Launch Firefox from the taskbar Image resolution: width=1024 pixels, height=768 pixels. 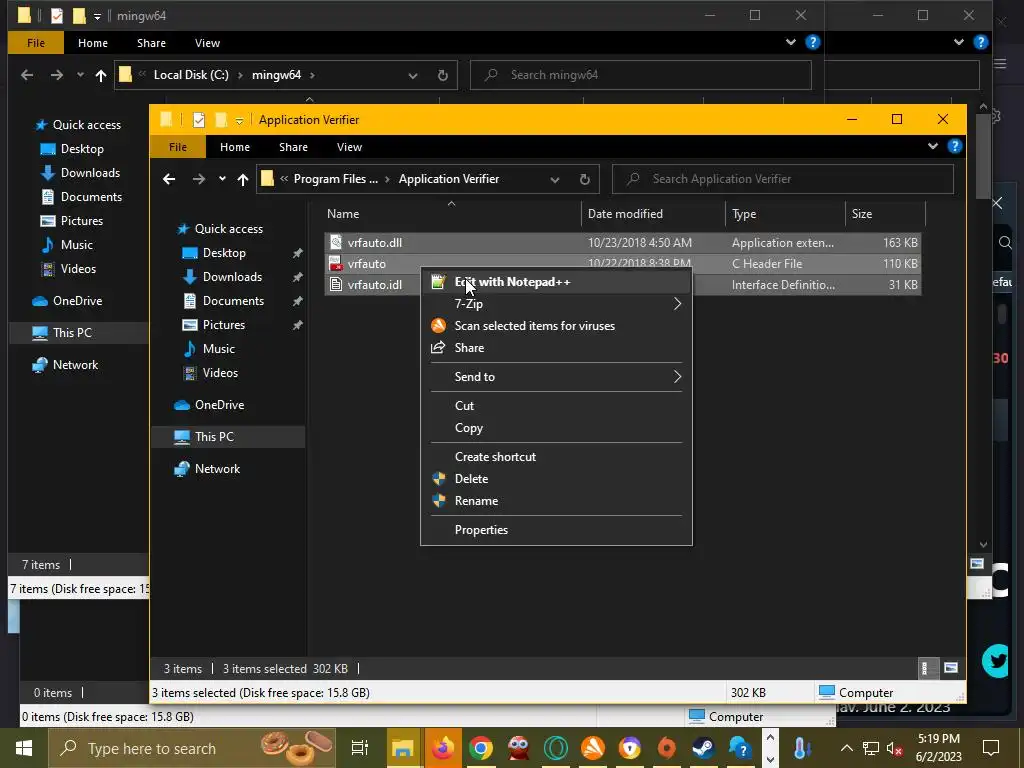443,748
